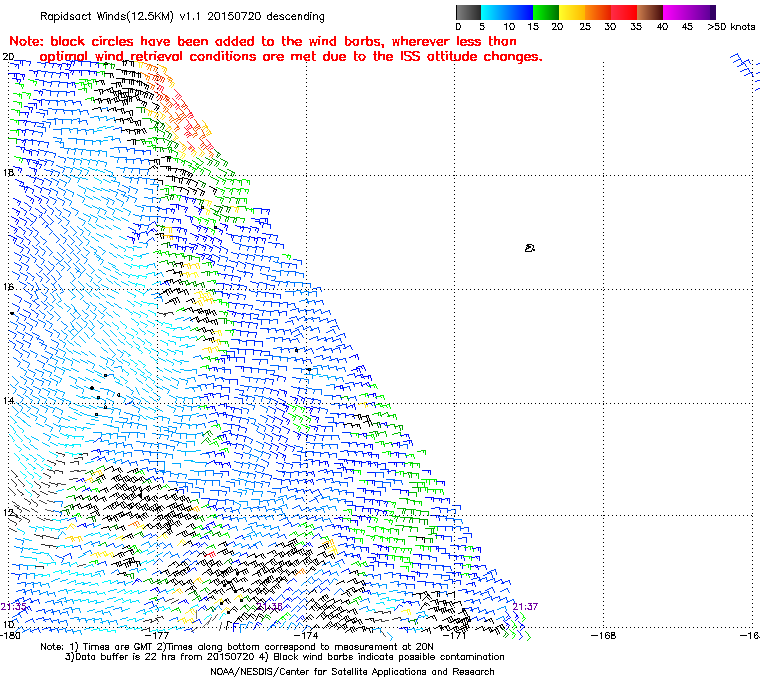Click the red 30-35 knots legend segment
The width and height of the screenshot is (760, 688).
click(624, 12)
